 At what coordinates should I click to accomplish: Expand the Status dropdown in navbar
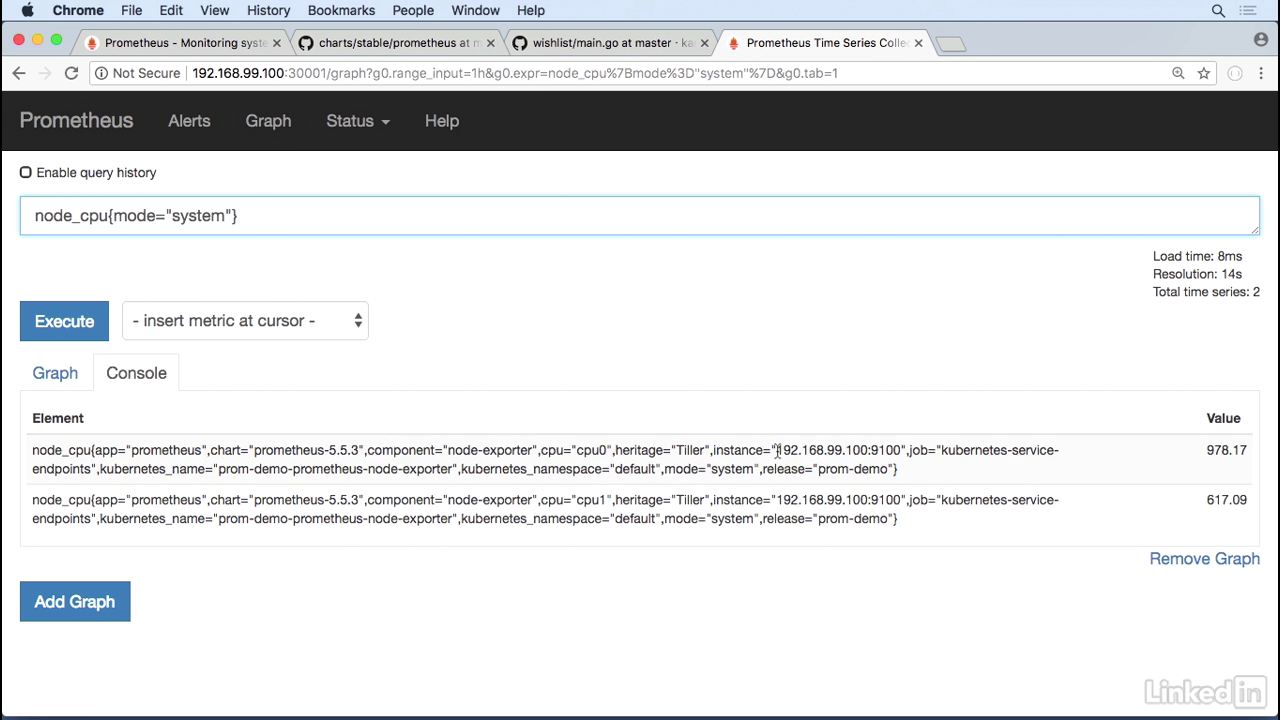pyautogui.click(x=358, y=121)
